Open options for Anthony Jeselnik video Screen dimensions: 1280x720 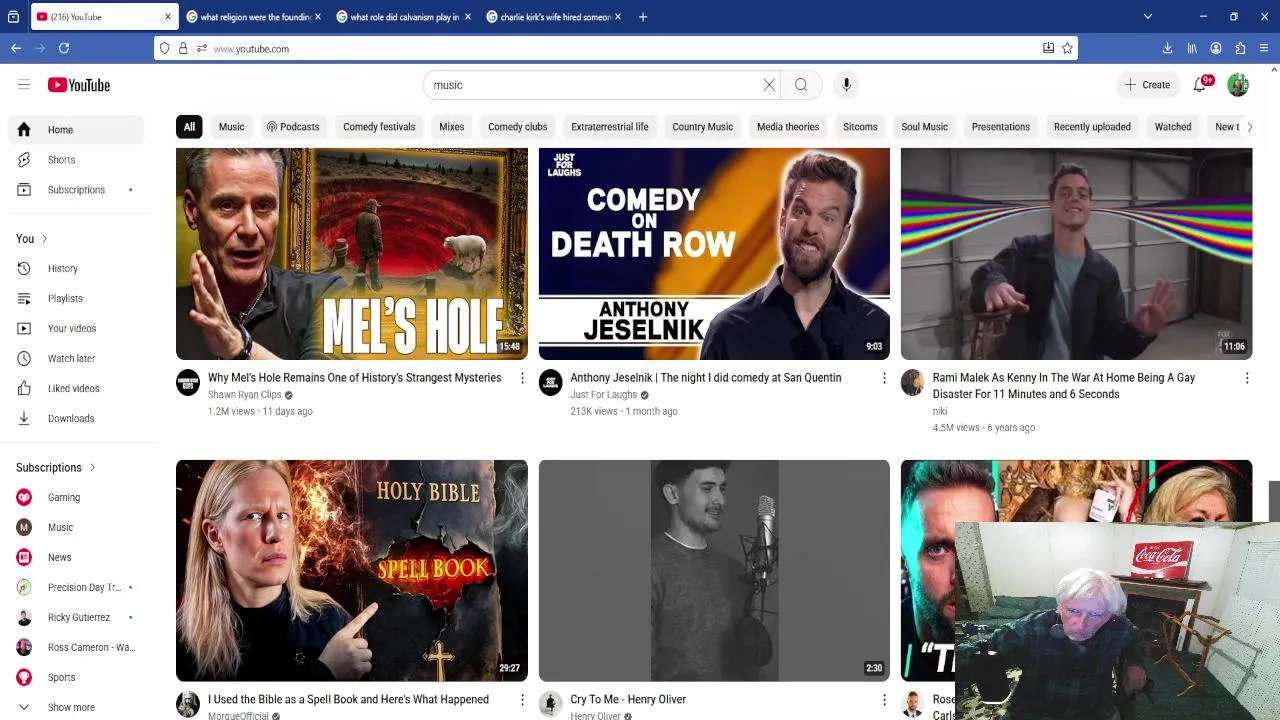coord(884,378)
